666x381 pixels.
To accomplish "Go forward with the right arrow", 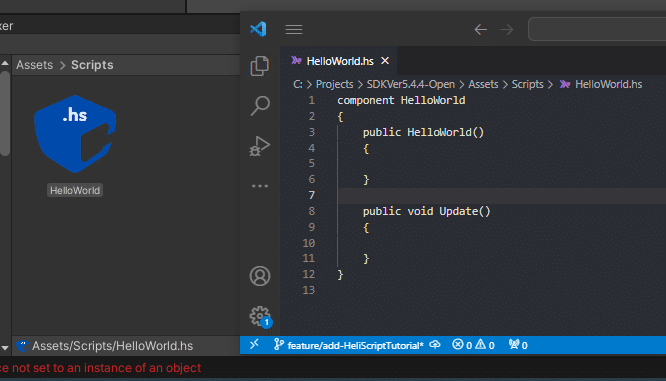I will [507, 29].
